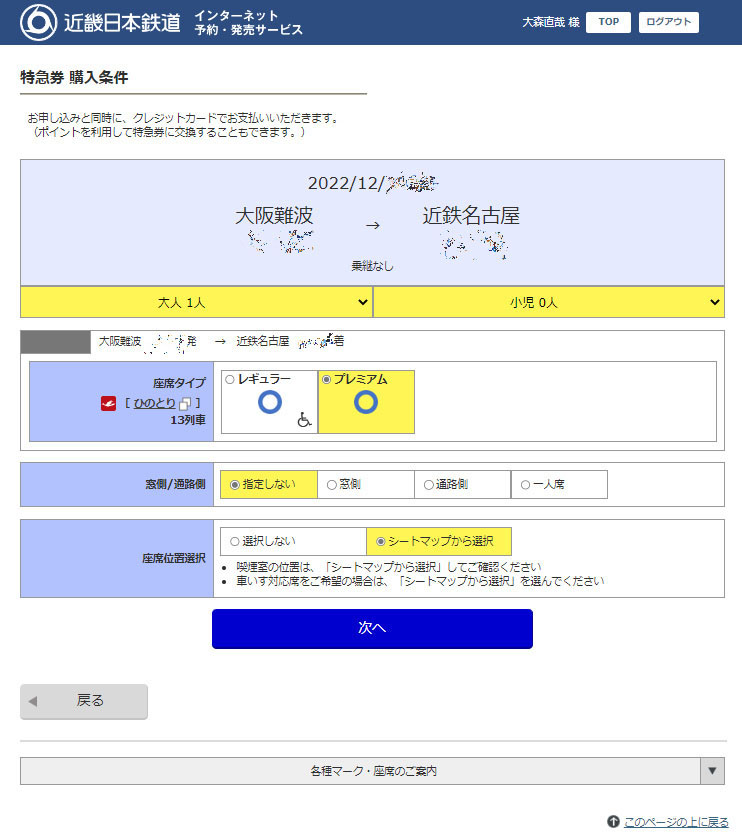Image resolution: width=742 pixels, height=840 pixels.
Task: Click the wheelchair icon in レギュラー cell
Action: pyautogui.click(x=304, y=419)
